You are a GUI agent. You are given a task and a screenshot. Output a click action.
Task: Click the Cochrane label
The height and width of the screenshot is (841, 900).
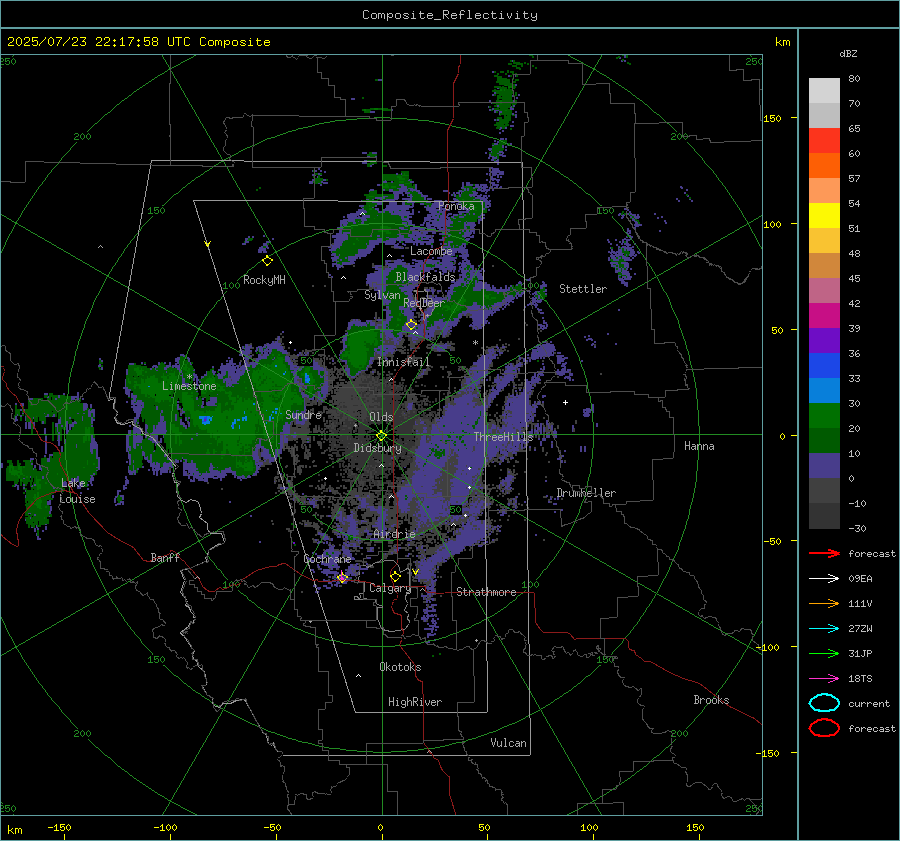(327, 559)
